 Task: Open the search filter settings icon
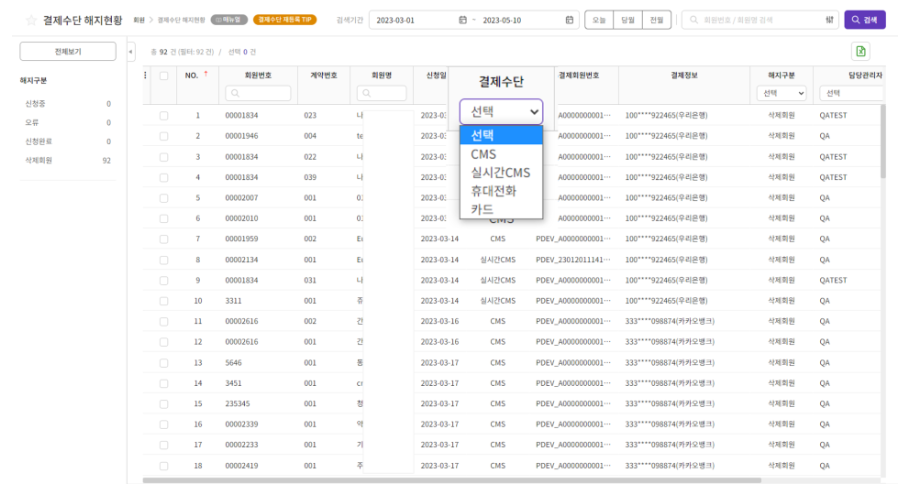pyautogui.click(x=830, y=20)
